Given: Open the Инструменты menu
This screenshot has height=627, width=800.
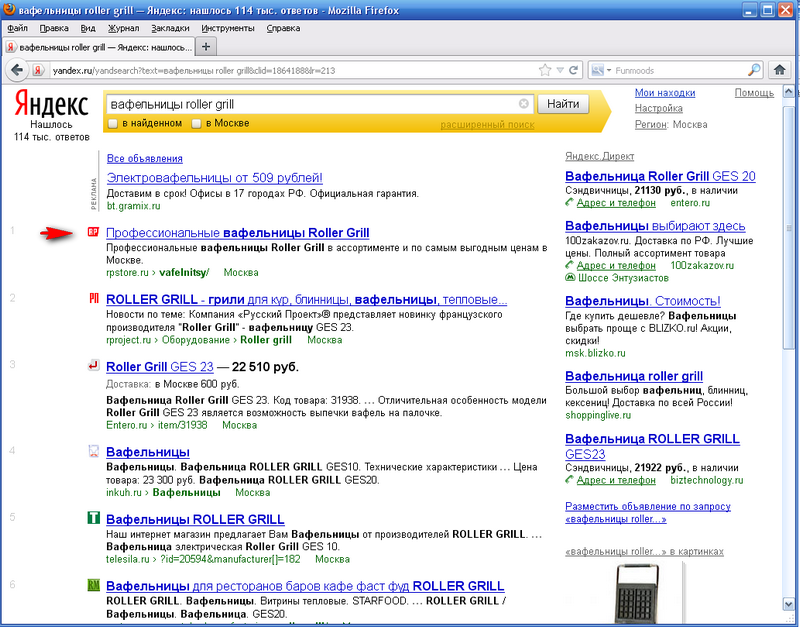Looking at the screenshot, I should click(x=228, y=28).
